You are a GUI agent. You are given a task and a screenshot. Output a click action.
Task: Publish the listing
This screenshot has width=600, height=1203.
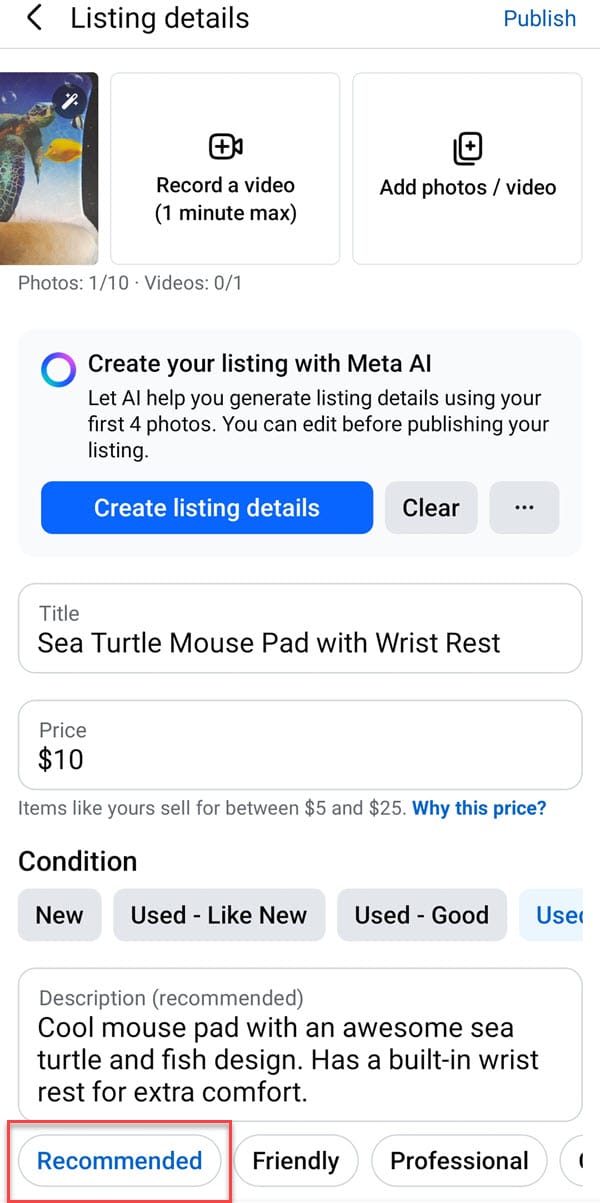coord(539,19)
